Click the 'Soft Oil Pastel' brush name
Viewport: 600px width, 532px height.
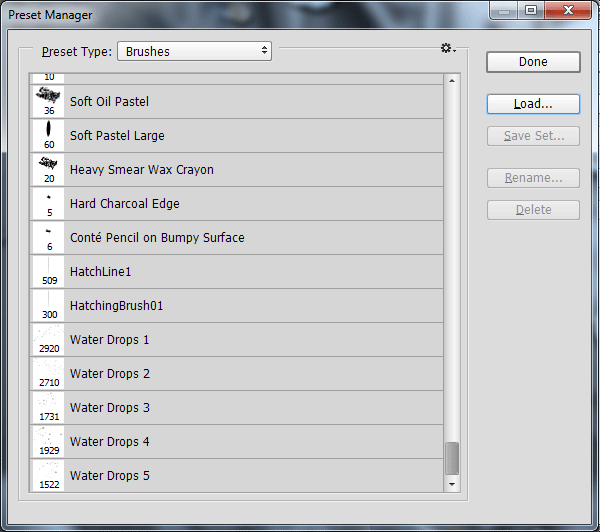109,102
